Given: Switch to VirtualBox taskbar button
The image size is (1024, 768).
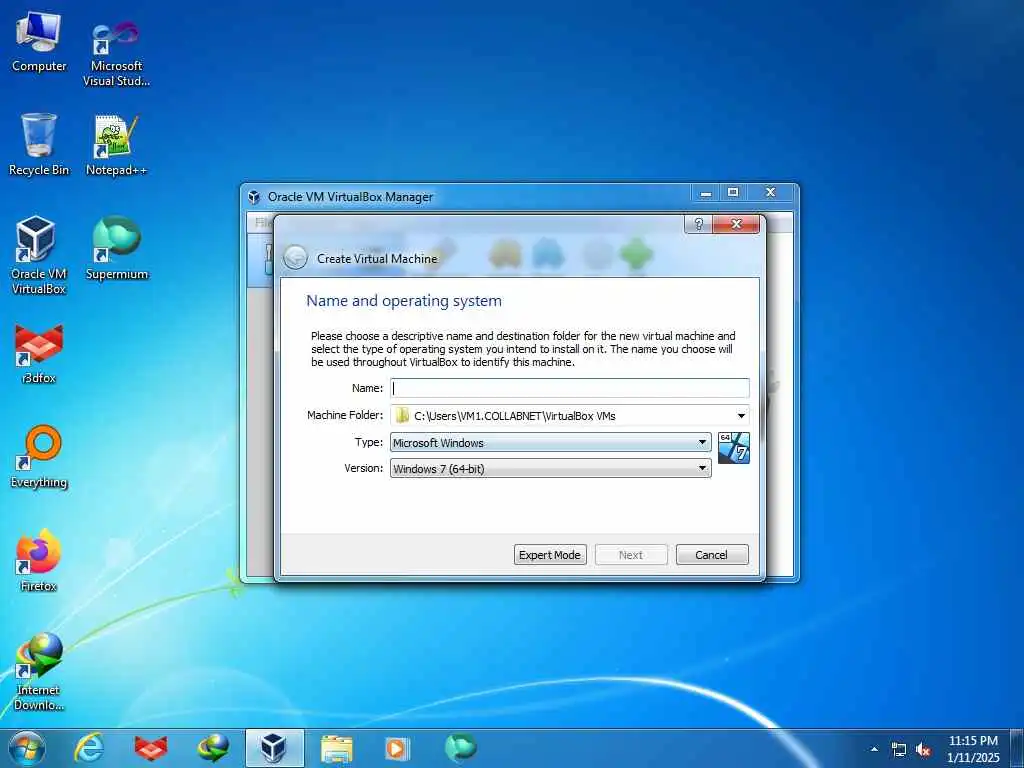Looking at the screenshot, I should 274,748.
